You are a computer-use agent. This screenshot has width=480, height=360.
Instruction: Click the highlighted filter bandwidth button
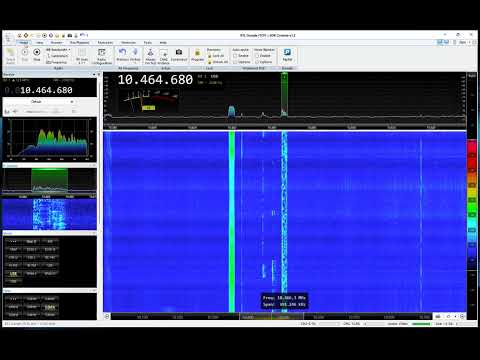[50, 307]
